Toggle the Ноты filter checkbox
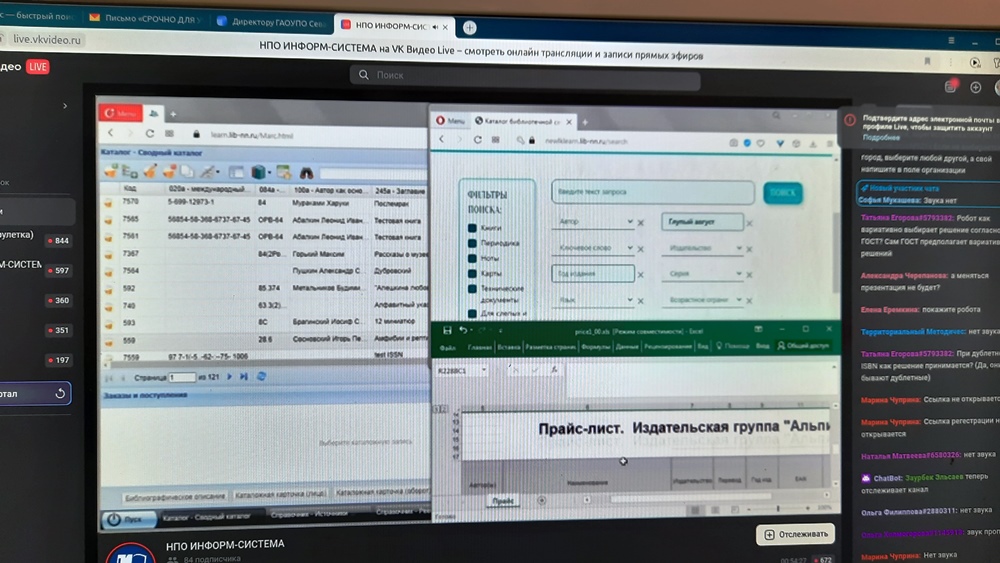Screen dimensions: 1000x563 tap(472, 258)
